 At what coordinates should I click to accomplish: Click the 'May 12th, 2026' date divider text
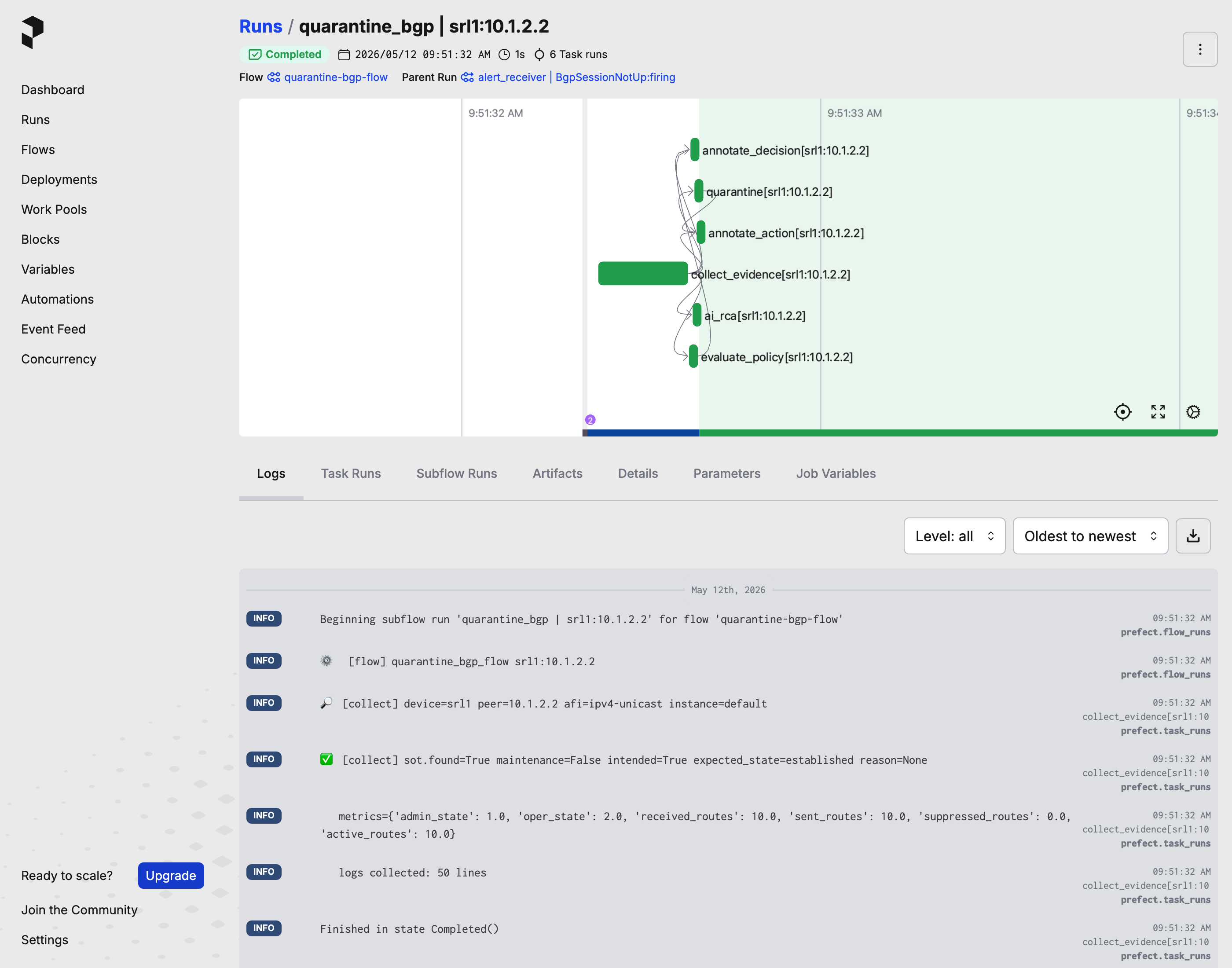(728, 590)
